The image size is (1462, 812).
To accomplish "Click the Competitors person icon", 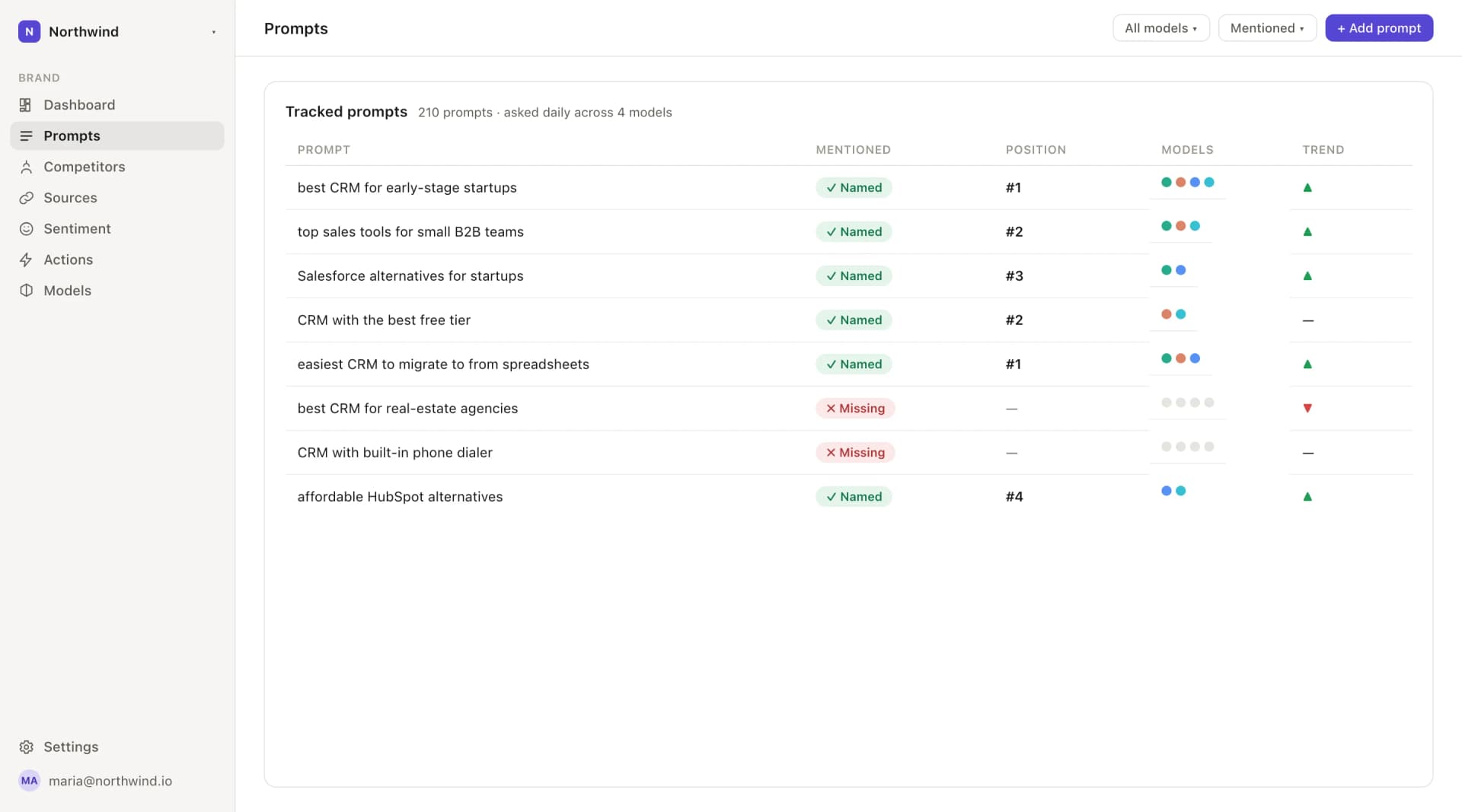I will pos(26,167).
